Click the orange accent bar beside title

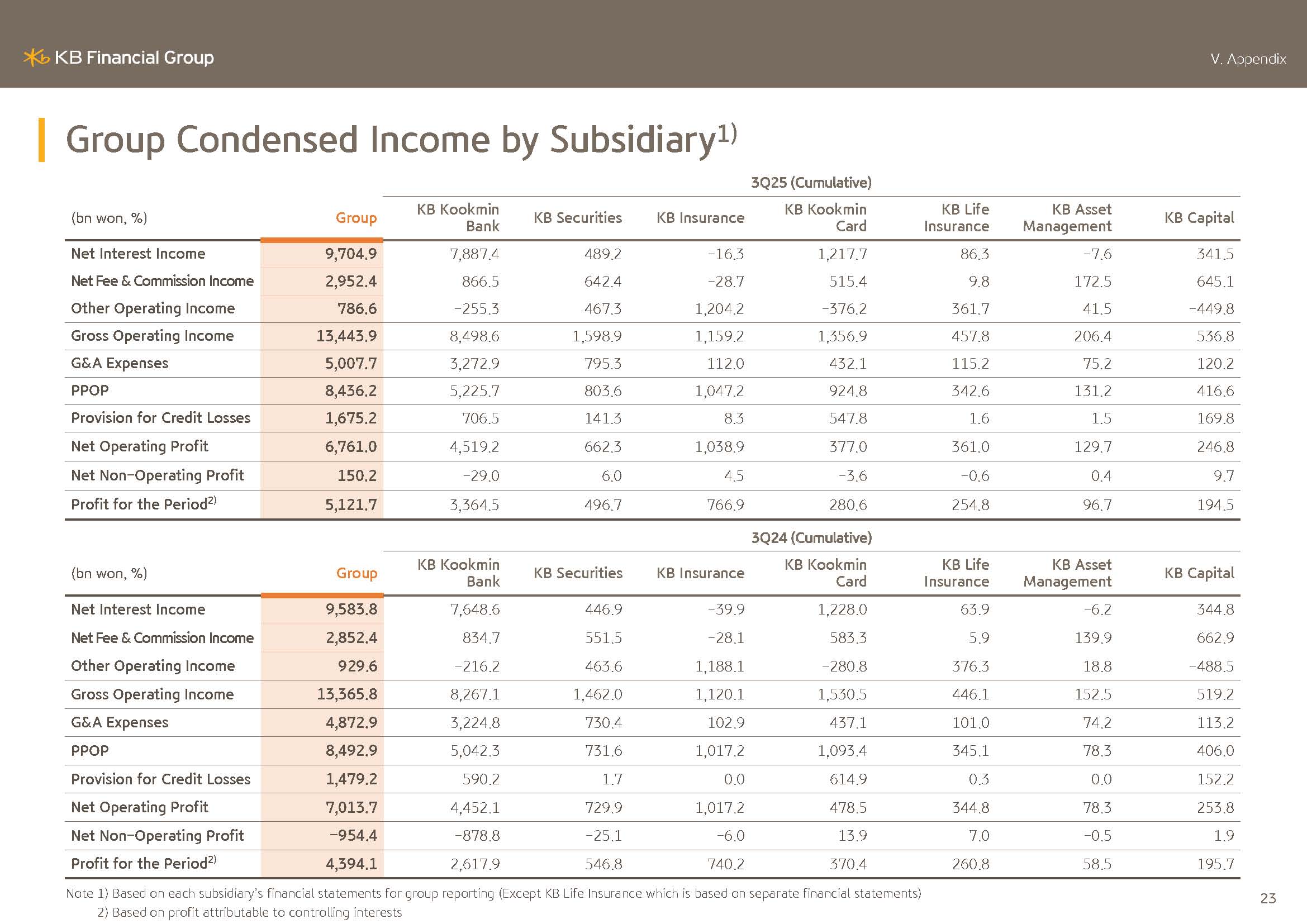click(41, 140)
